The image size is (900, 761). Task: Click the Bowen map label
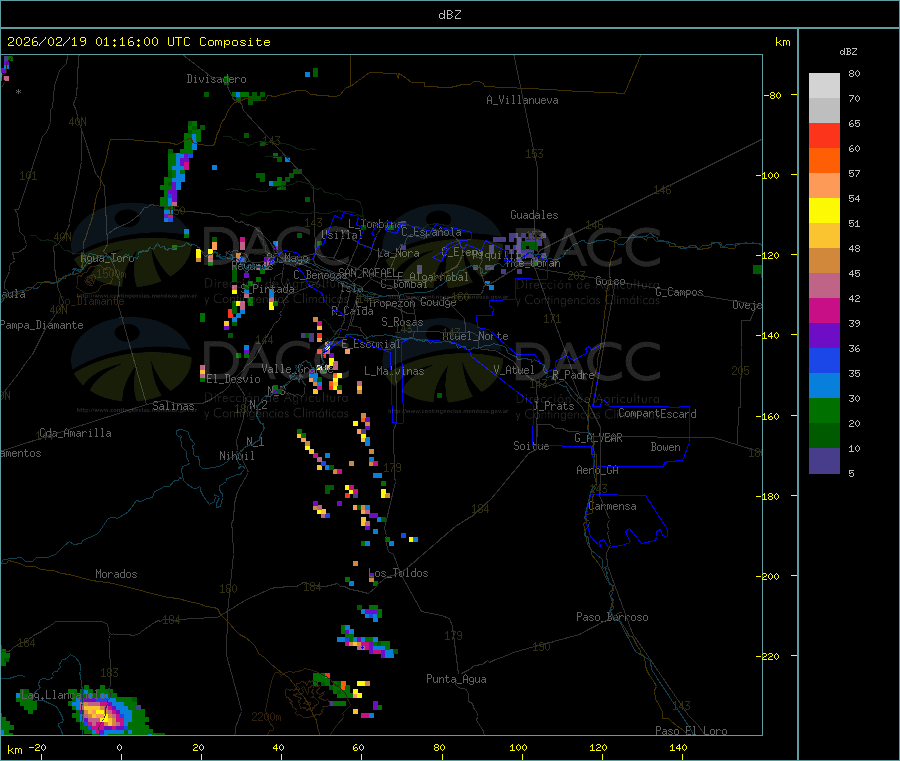pos(665,447)
